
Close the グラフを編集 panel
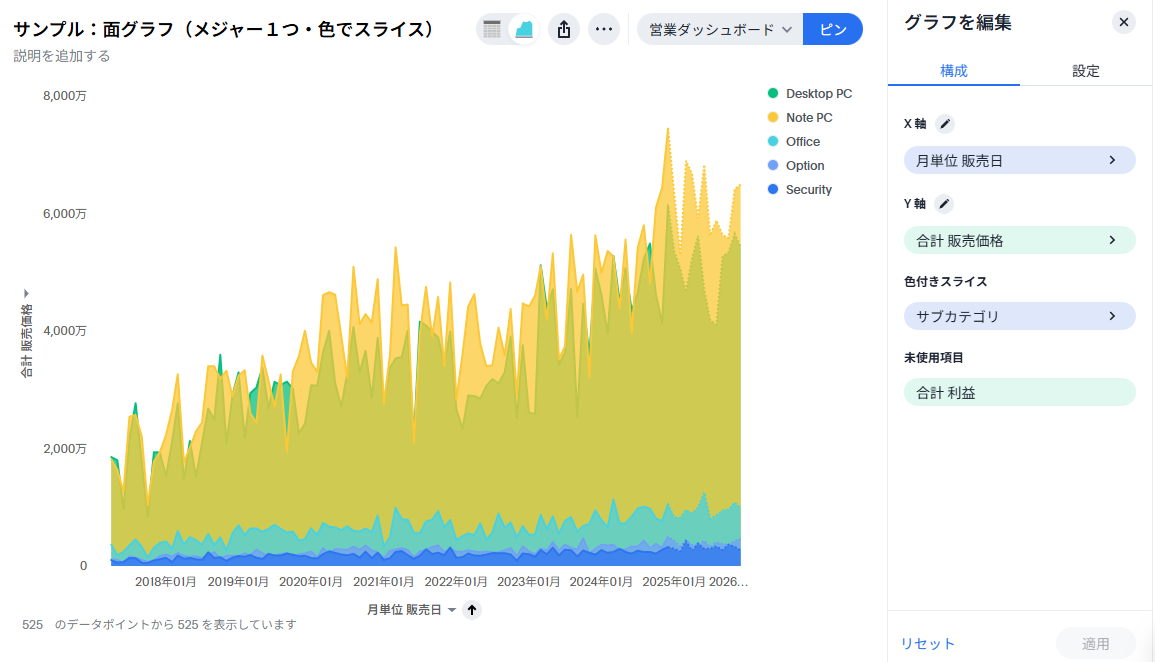tap(1124, 22)
